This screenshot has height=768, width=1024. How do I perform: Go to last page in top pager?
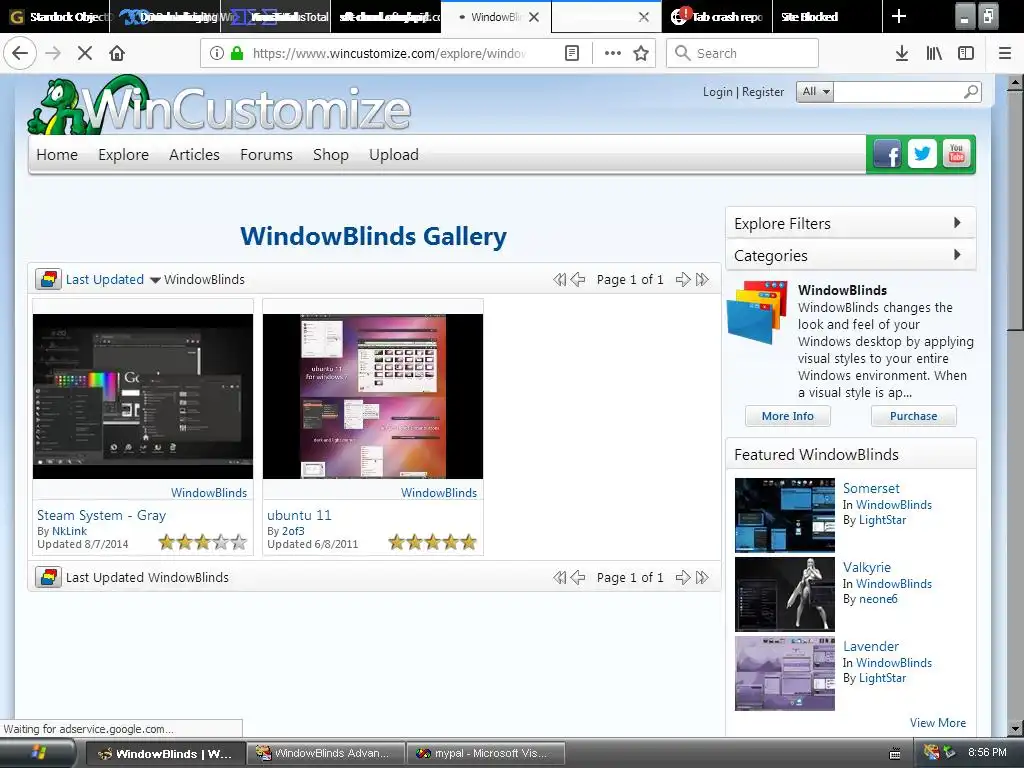702,280
